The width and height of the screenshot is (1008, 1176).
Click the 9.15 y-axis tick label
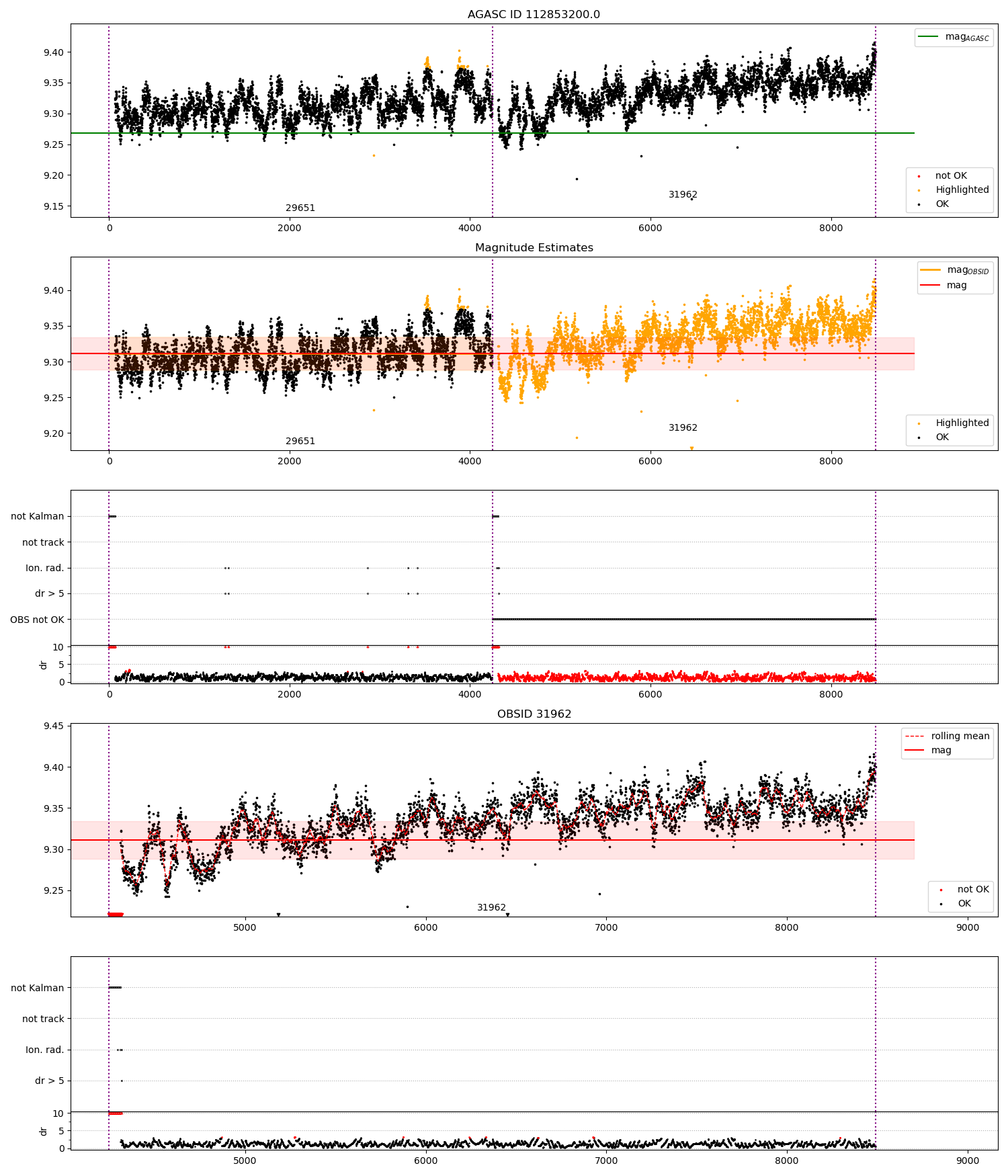(x=54, y=207)
